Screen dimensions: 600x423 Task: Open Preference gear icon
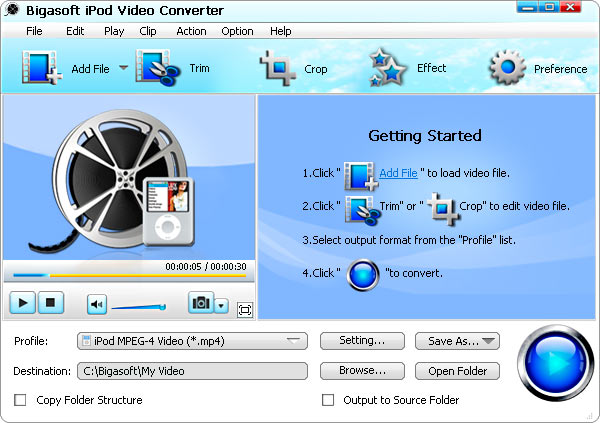tap(507, 68)
